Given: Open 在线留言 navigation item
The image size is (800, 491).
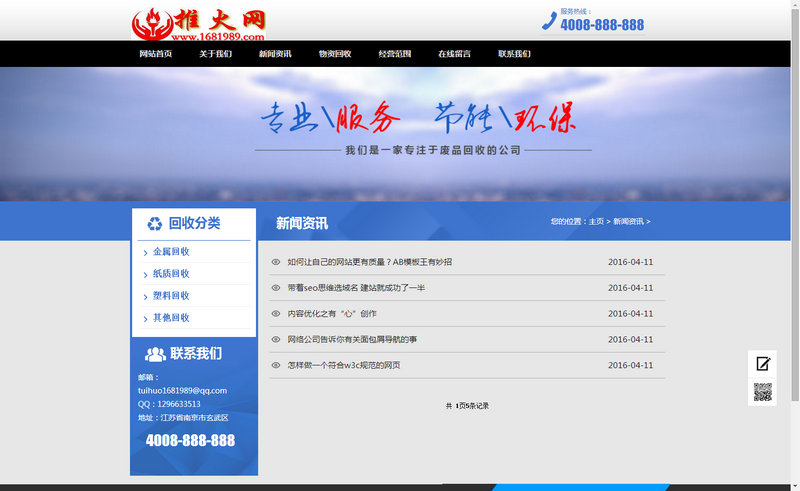Looking at the screenshot, I should (454, 54).
